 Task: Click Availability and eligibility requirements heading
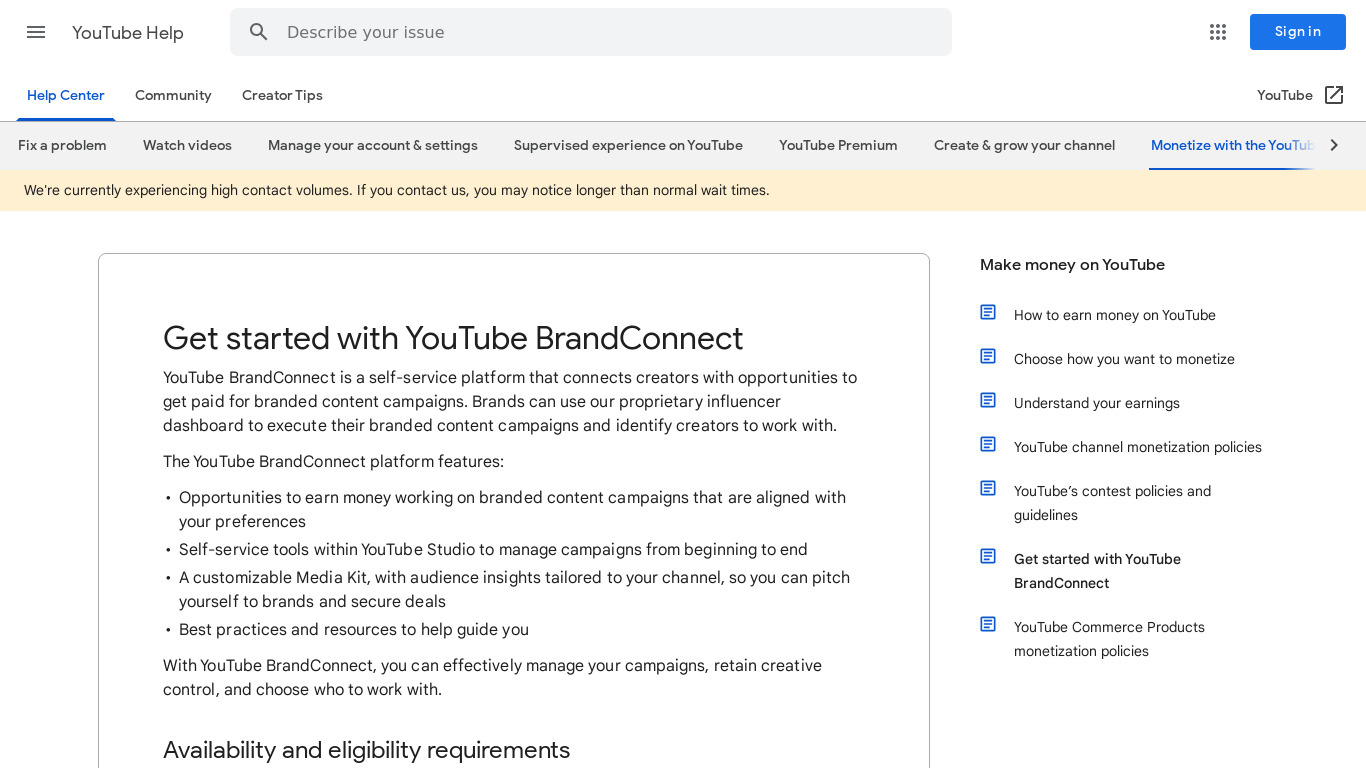point(366,750)
